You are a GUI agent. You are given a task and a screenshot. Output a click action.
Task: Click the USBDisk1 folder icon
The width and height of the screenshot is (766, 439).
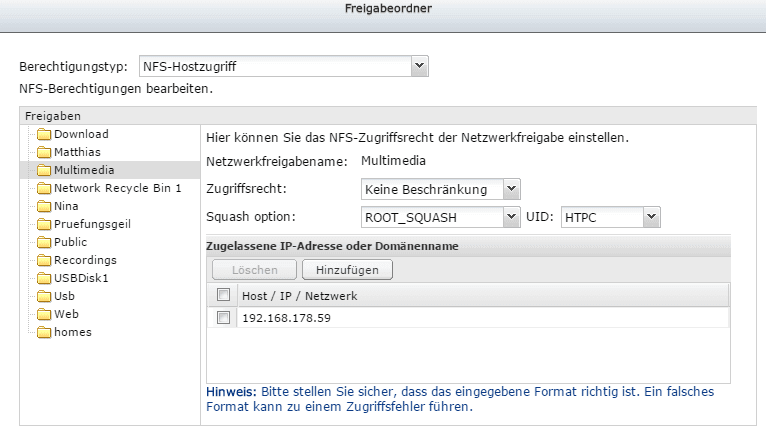[44, 278]
